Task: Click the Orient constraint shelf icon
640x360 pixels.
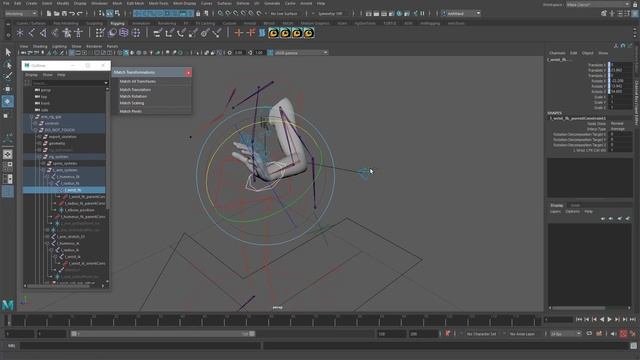Action: (181, 33)
